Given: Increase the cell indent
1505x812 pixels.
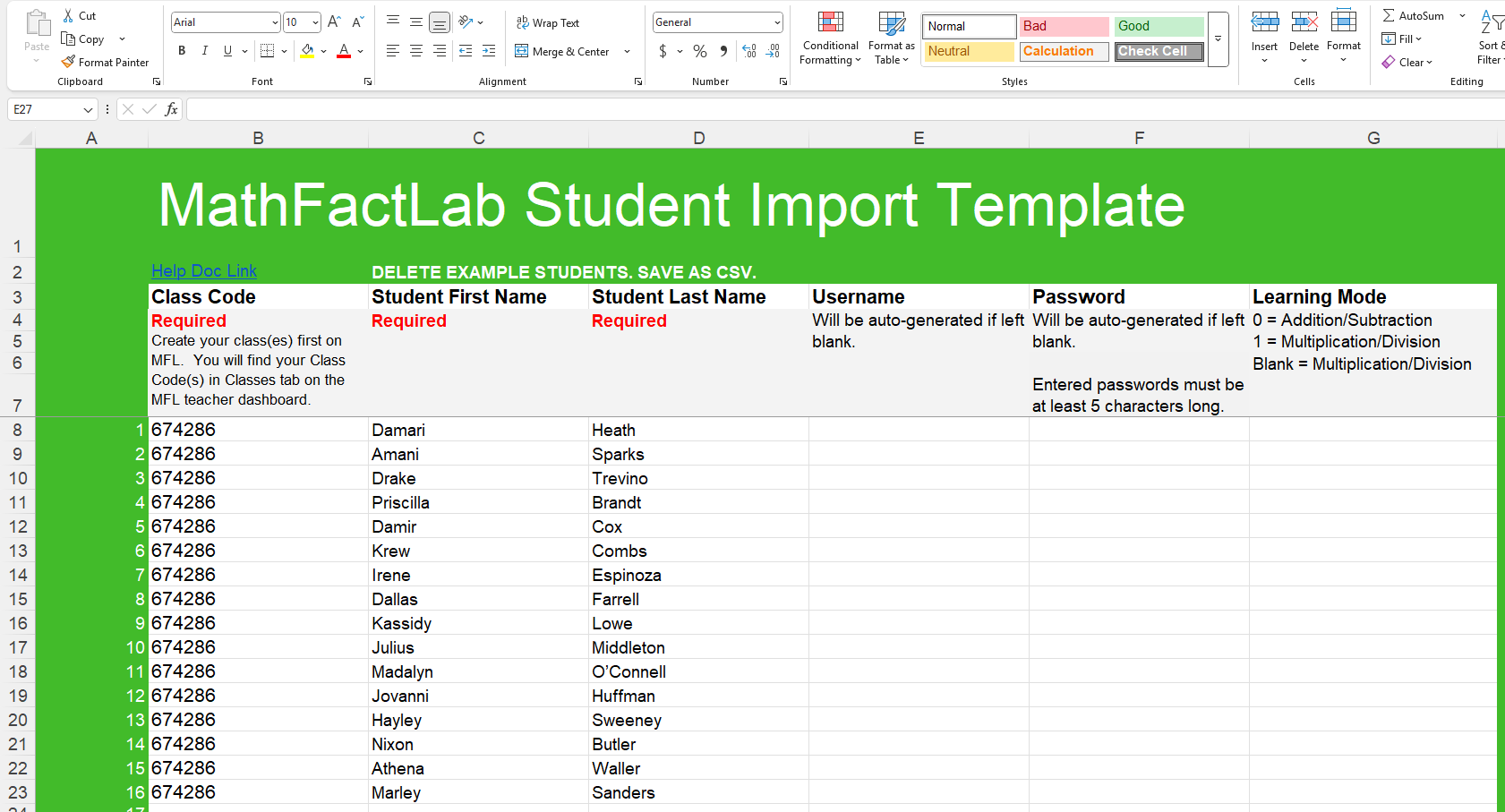Looking at the screenshot, I should point(489,51).
